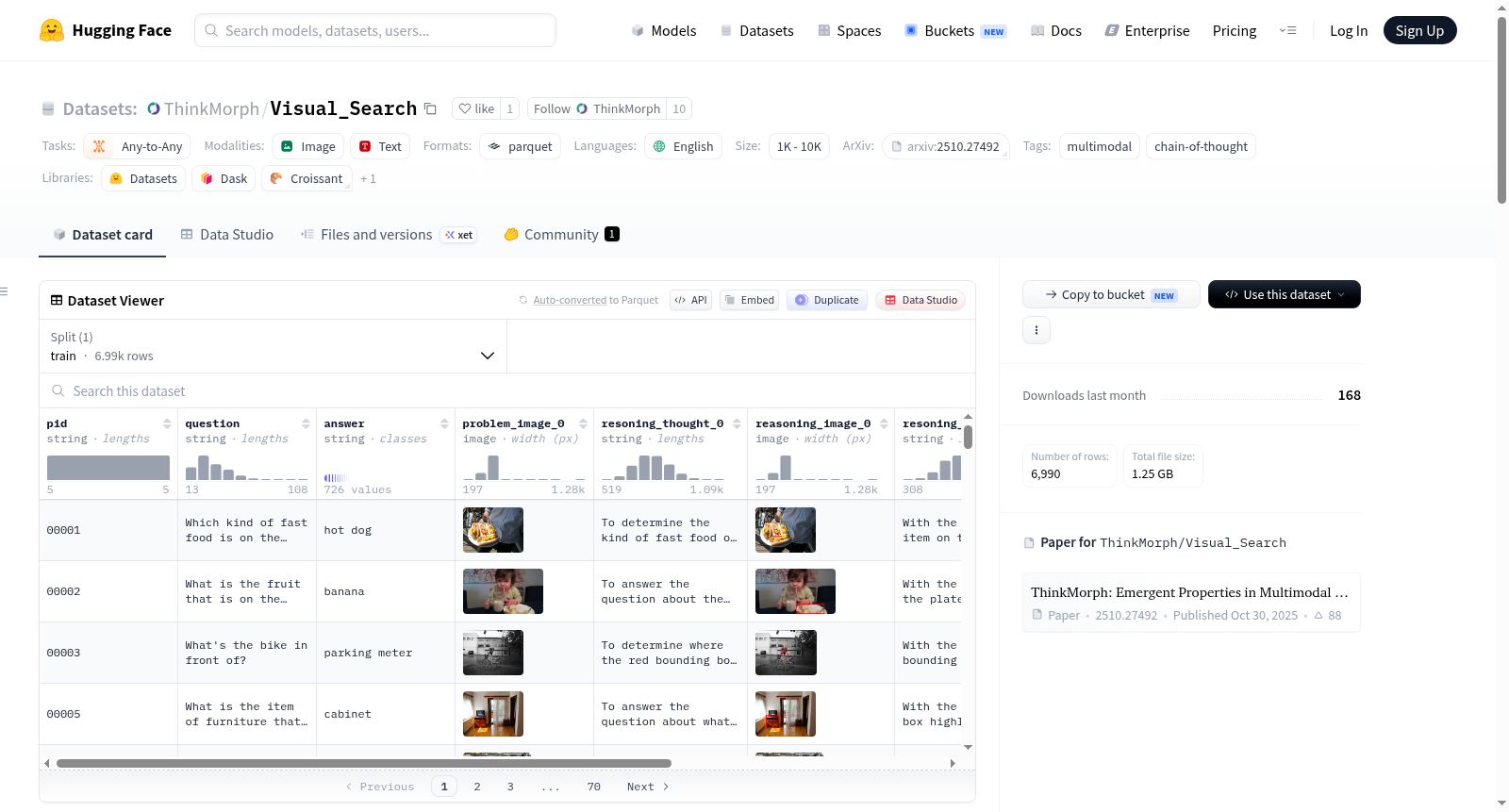
Task: Focus the Search this dataset field
Action: click(x=507, y=390)
